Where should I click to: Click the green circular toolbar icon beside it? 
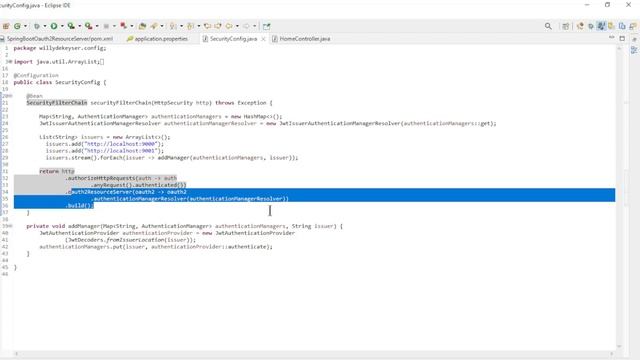(17, 26)
